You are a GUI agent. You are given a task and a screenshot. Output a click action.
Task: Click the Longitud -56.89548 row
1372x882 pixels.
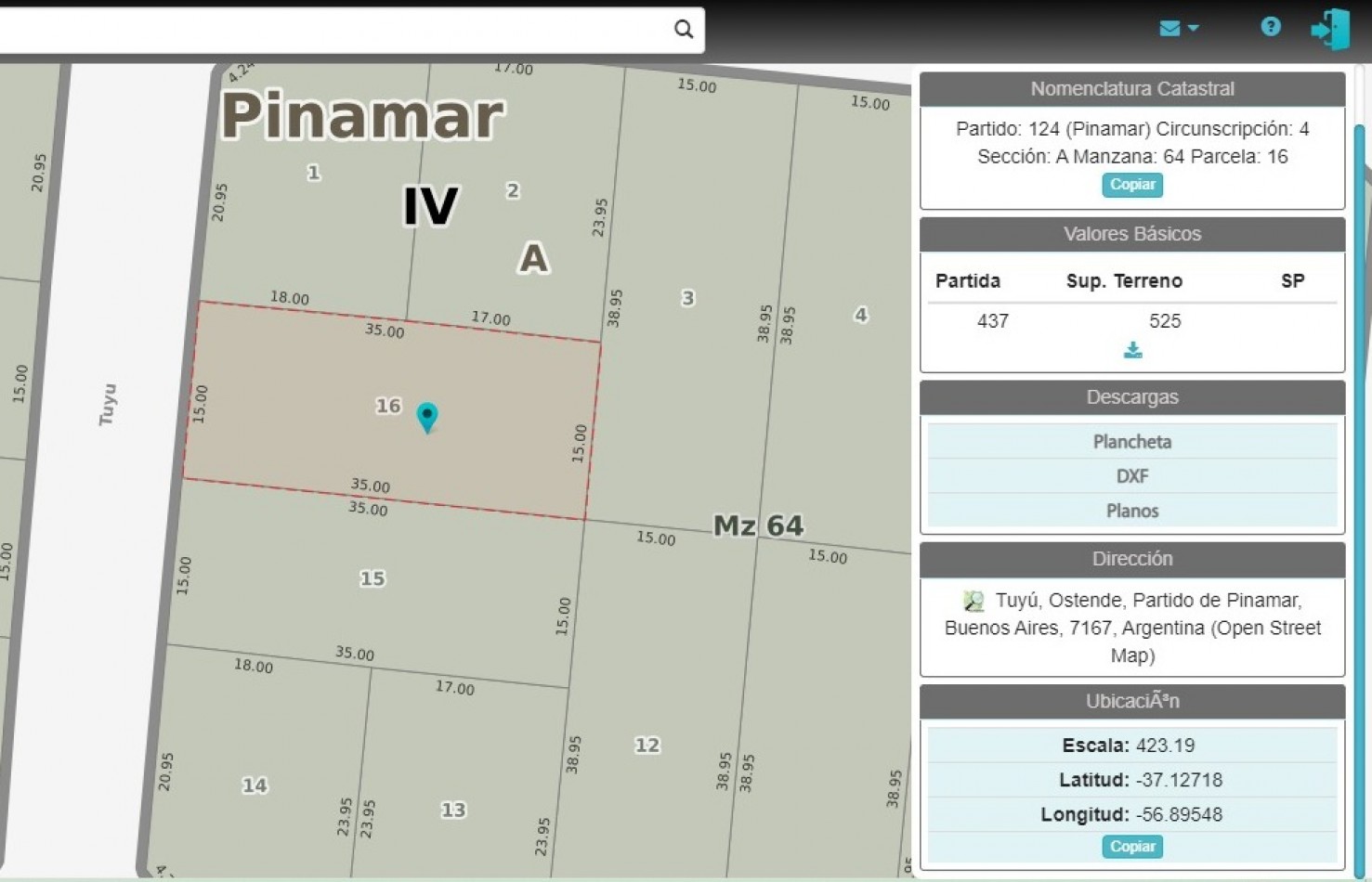click(1132, 814)
